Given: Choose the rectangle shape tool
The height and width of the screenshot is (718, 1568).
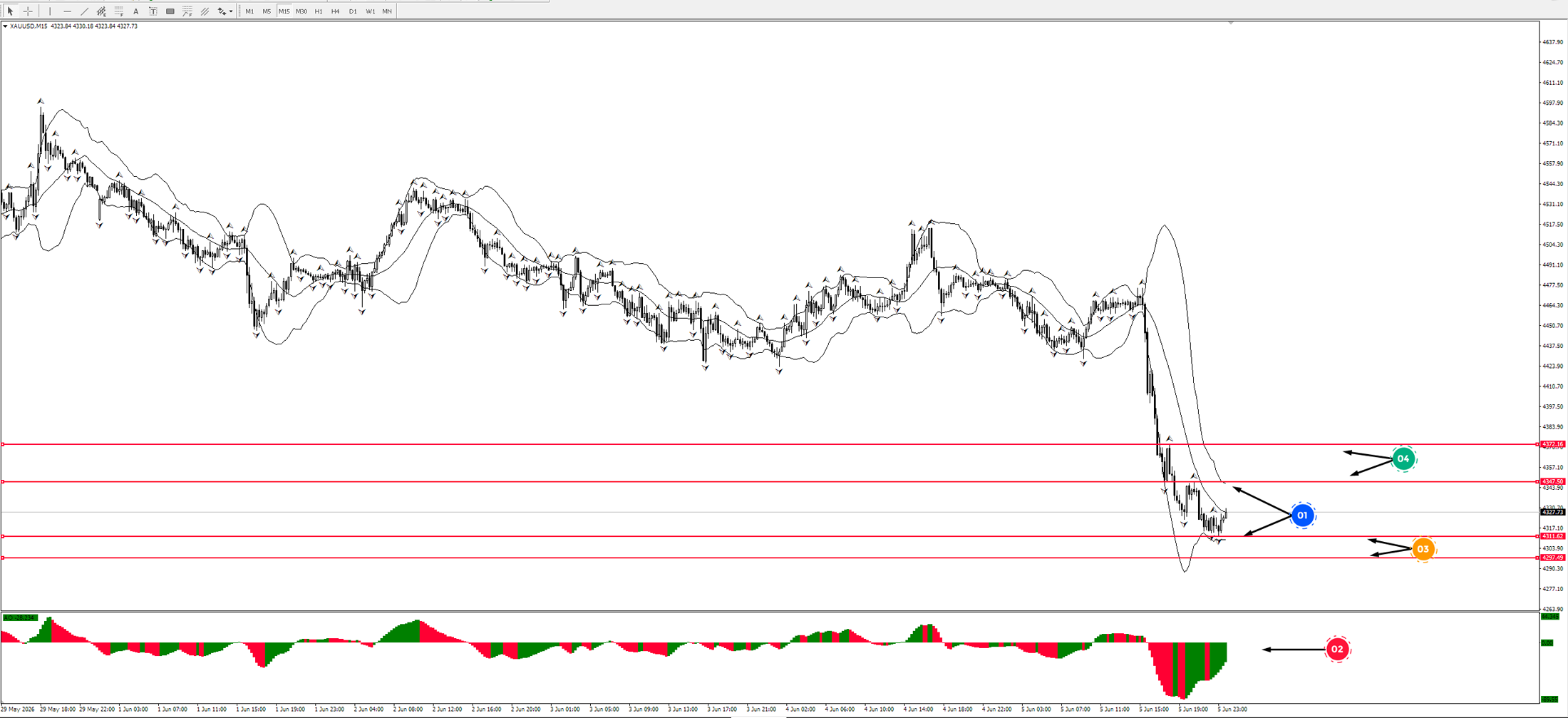Looking at the screenshot, I should click(170, 11).
